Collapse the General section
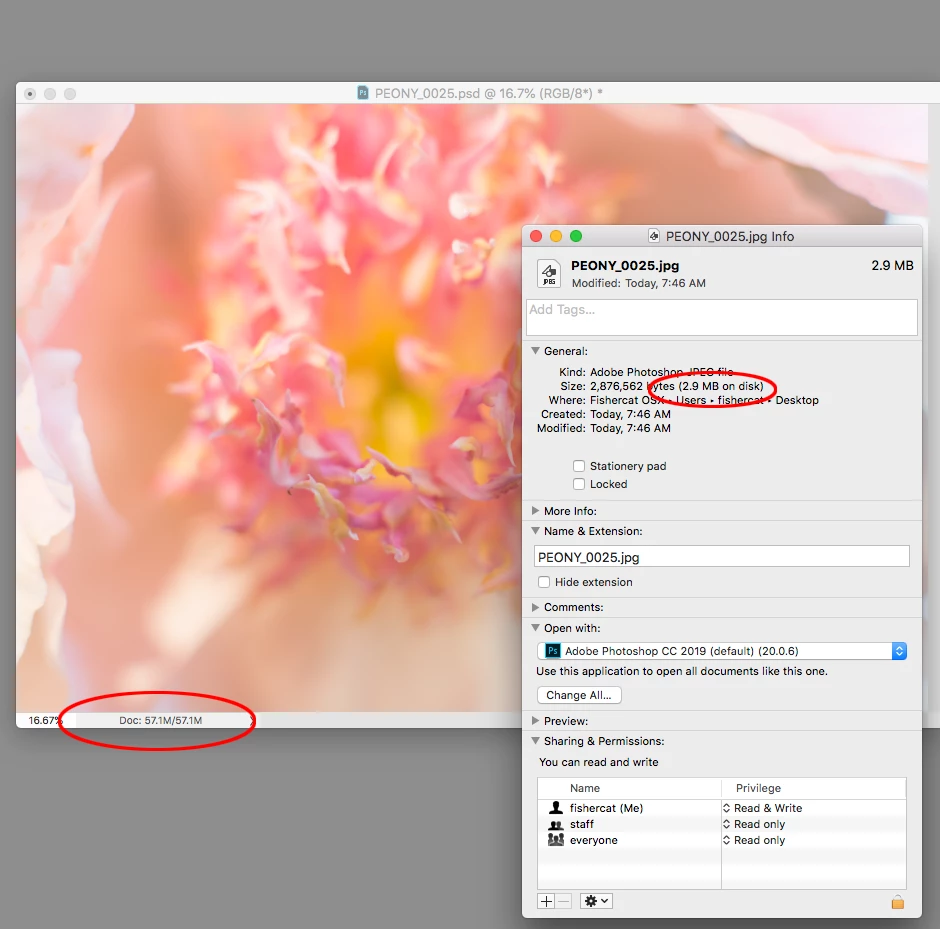The height and width of the screenshot is (929, 940). 535,351
